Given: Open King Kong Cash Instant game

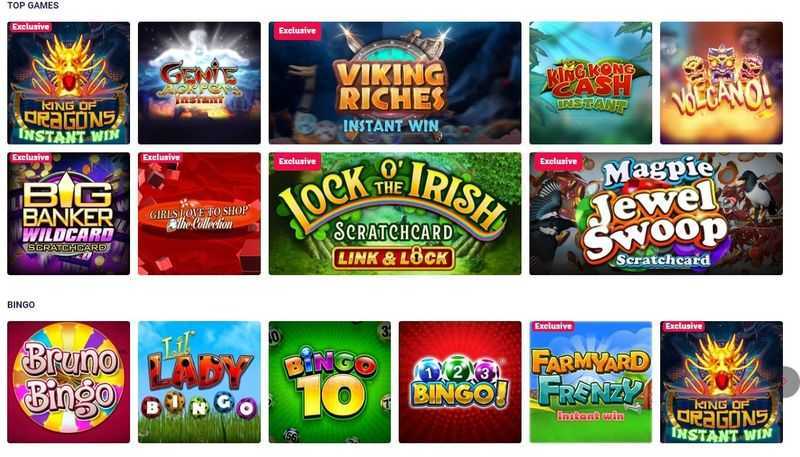Looking at the screenshot, I should (x=590, y=83).
